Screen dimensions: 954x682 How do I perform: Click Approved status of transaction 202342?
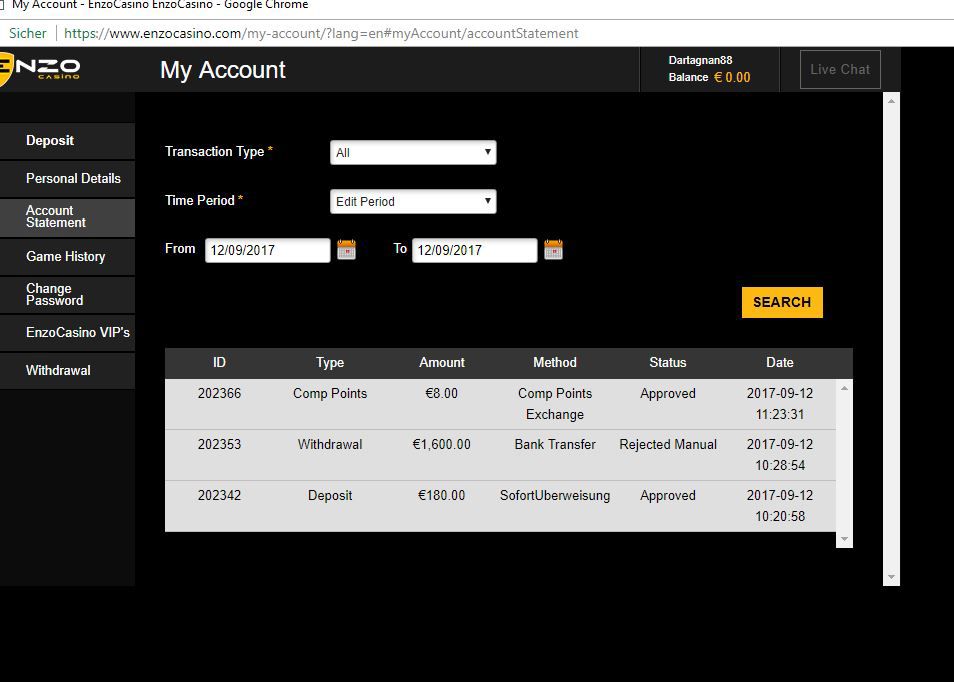[667, 496]
